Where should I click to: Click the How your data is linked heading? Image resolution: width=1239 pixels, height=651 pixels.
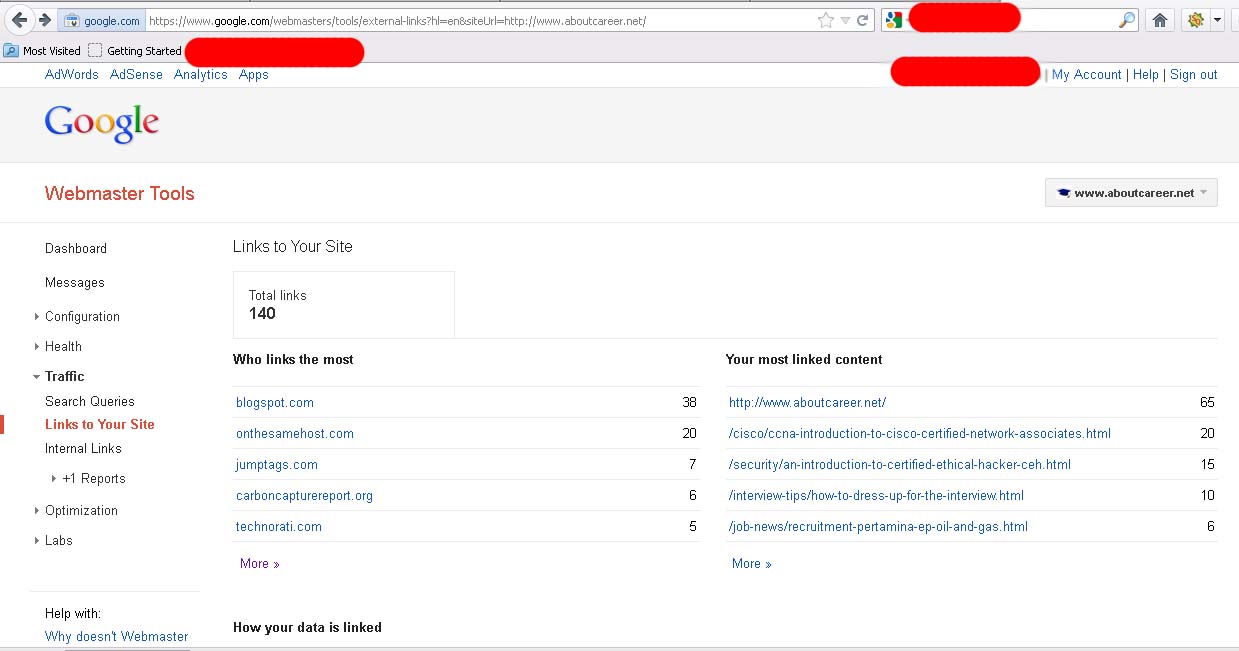pos(308,628)
